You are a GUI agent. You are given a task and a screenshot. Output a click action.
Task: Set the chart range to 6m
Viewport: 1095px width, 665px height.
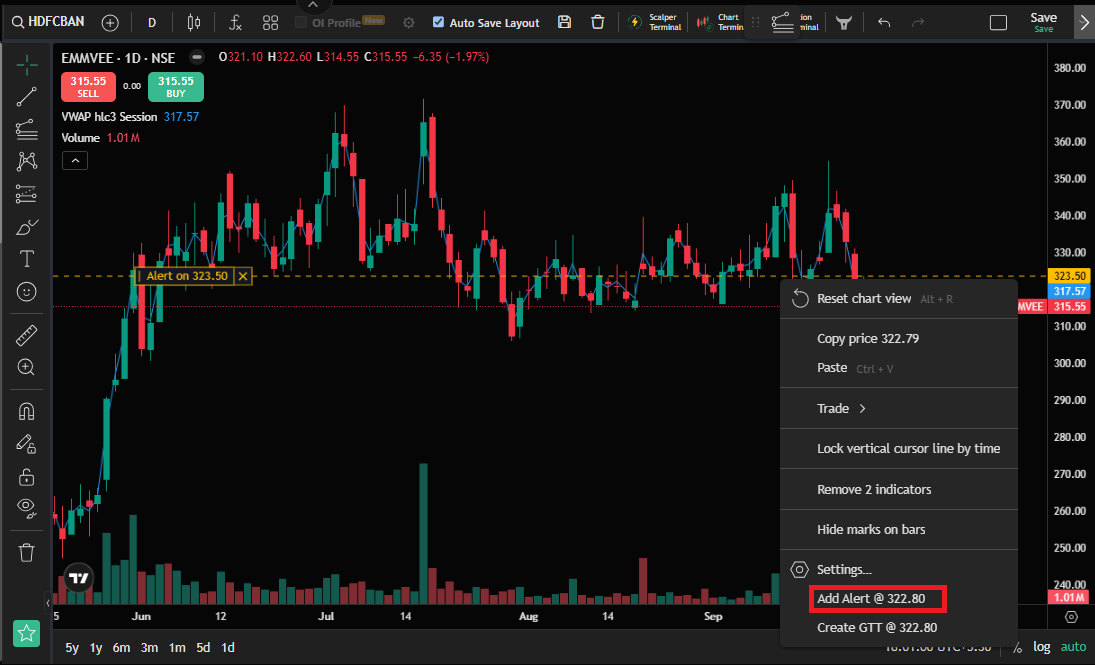[122, 648]
